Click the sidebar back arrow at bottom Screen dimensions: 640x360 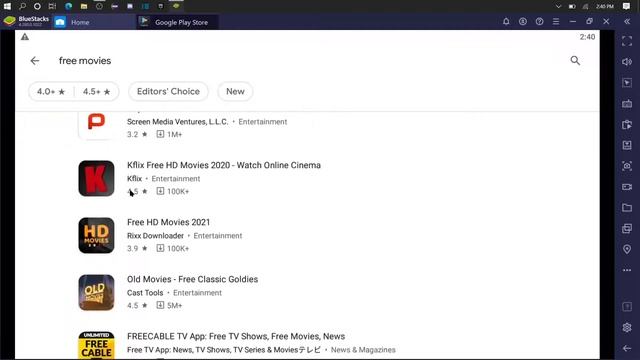627,348
